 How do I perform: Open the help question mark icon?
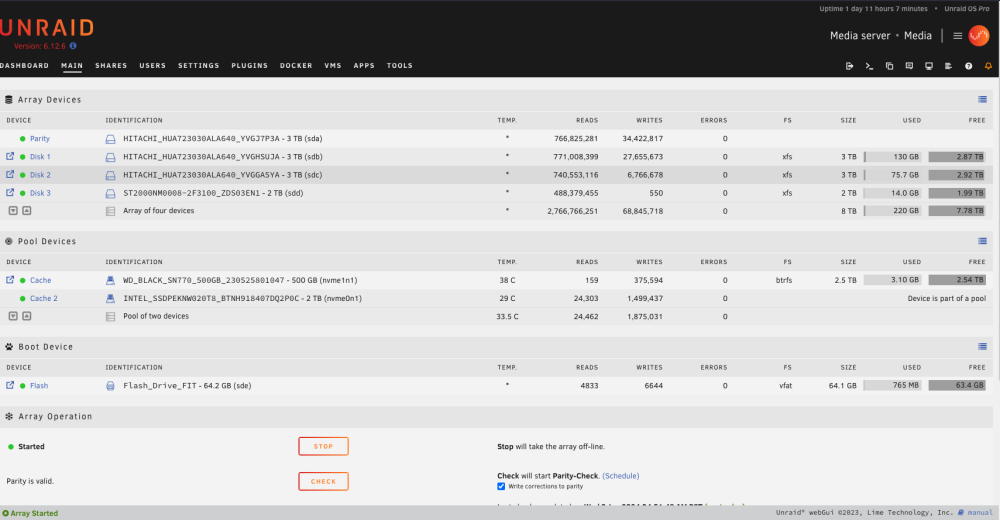(x=969, y=66)
